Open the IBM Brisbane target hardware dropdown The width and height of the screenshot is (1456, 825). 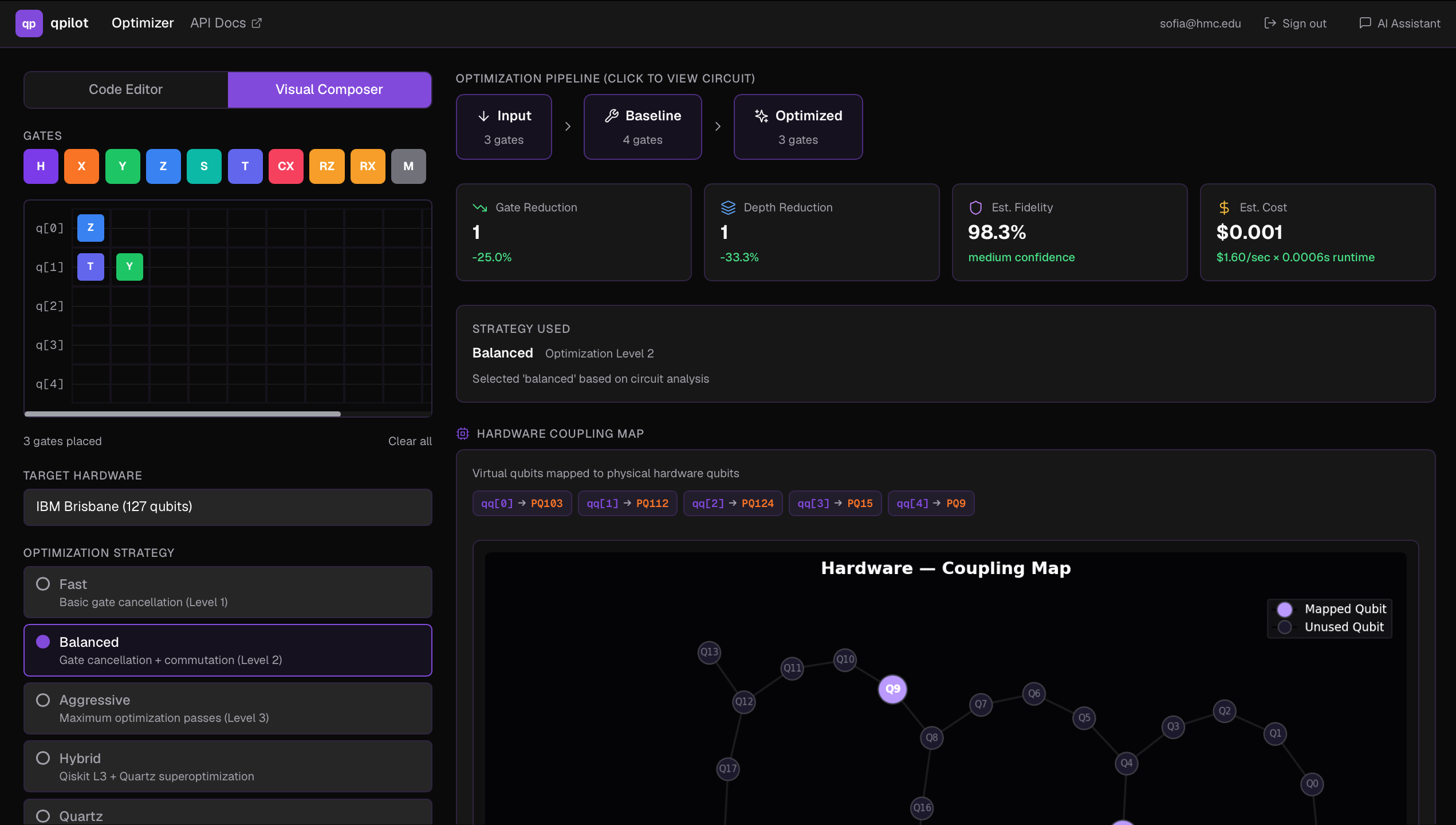[227, 506]
